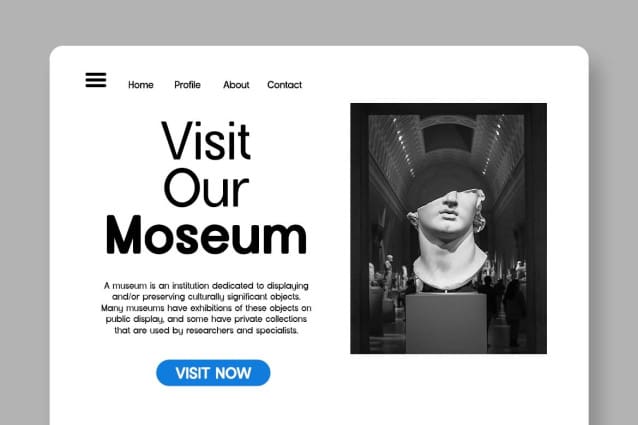Click the silhouetted visitors in the photo
Viewport: 638px width, 425px height.
coord(504,305)
